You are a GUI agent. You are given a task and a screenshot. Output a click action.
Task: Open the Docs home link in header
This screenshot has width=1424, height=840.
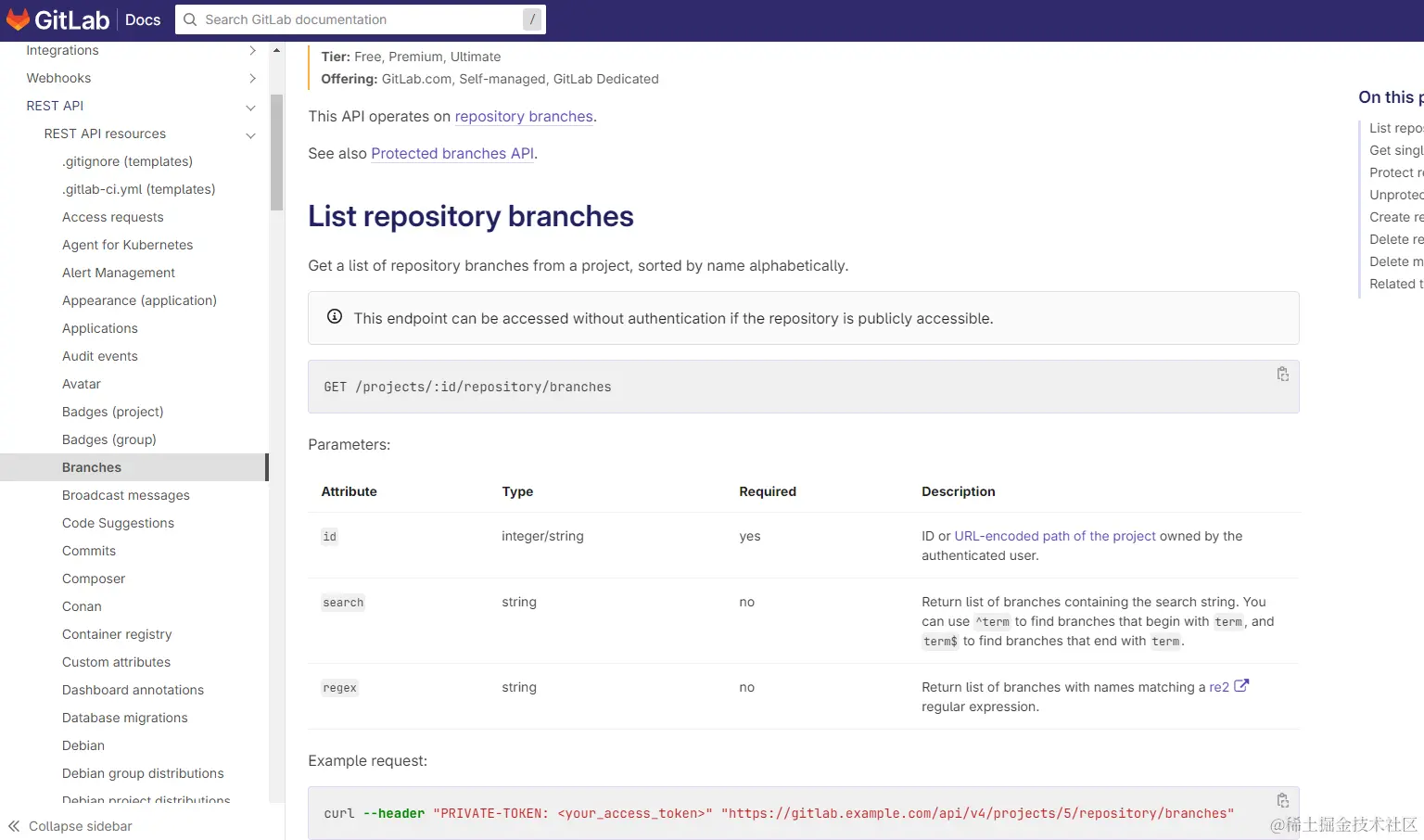143,19
